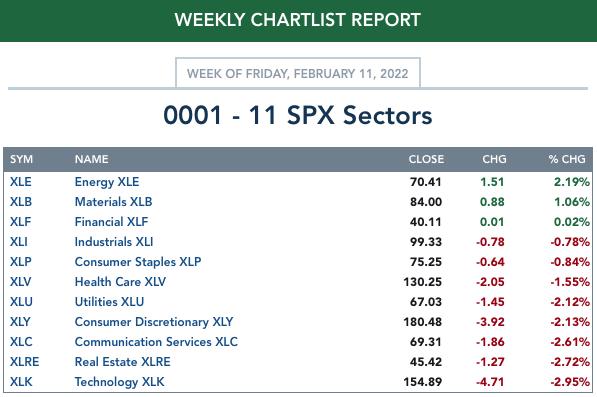Click the SYM column header
The width and height of the screenshot is (597, 397).
(21, 159)
